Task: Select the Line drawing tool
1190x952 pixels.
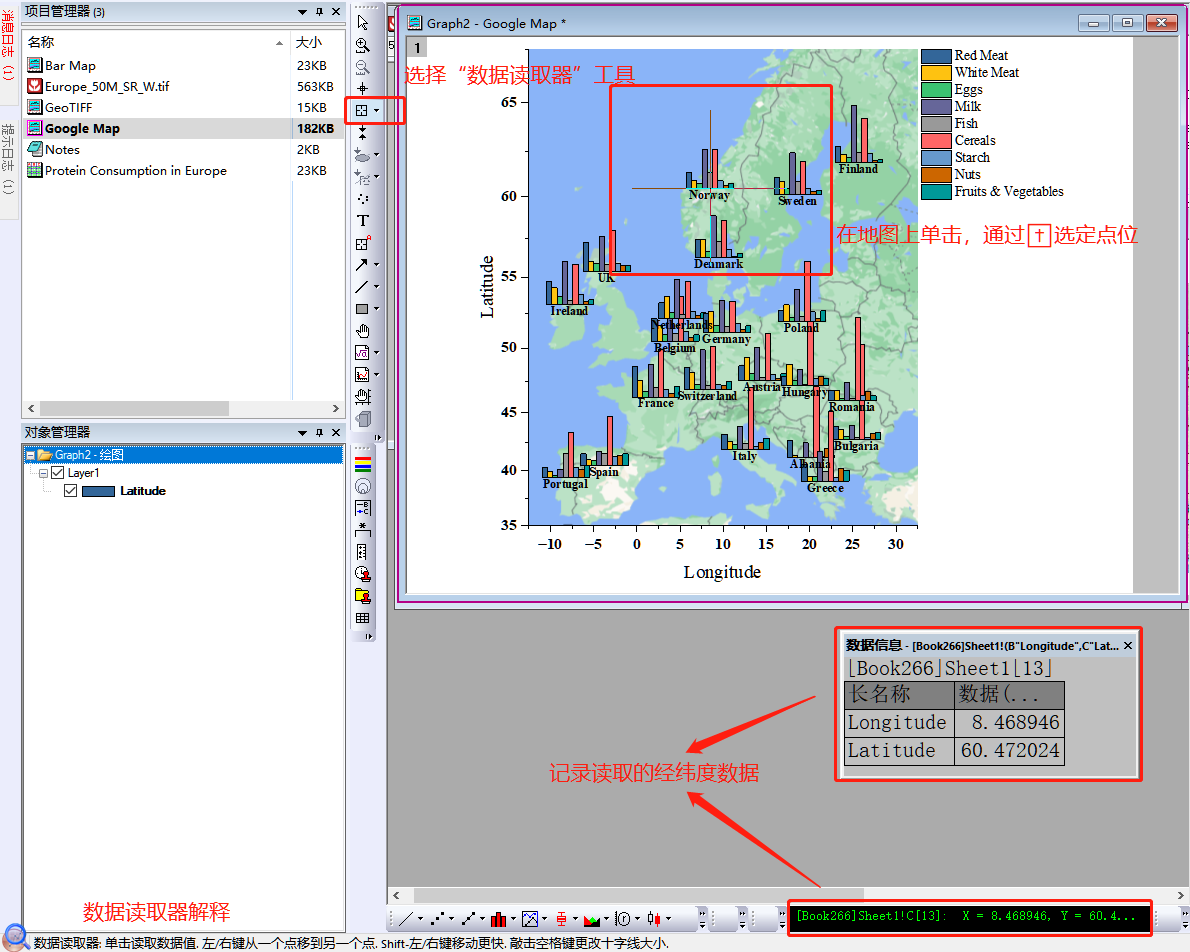Action: point(362,286)
